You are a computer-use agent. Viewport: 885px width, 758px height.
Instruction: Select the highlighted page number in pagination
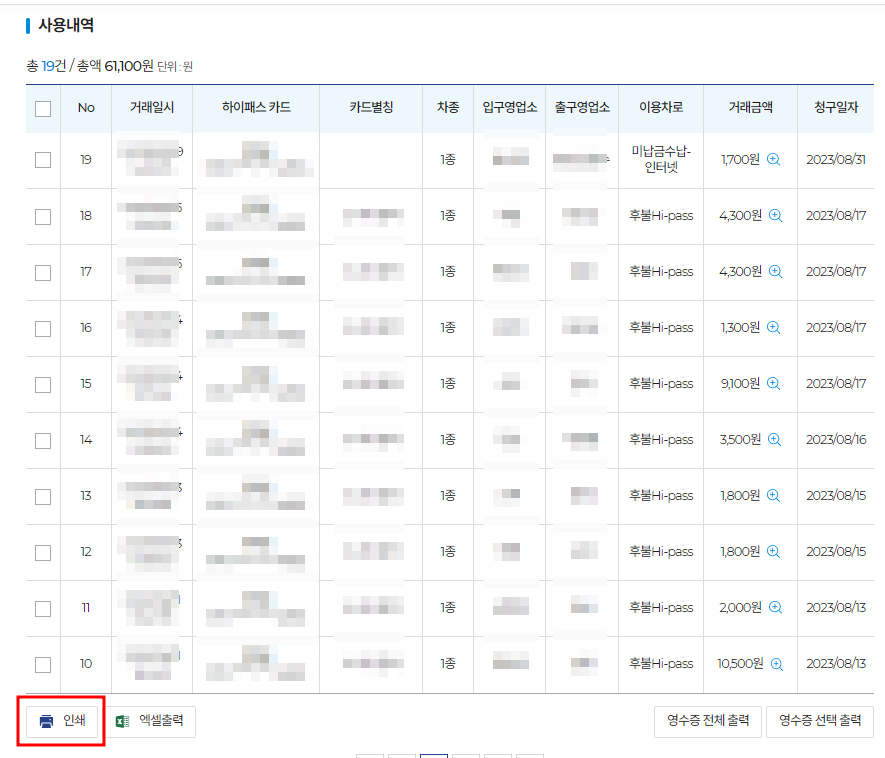pos(434,755)
